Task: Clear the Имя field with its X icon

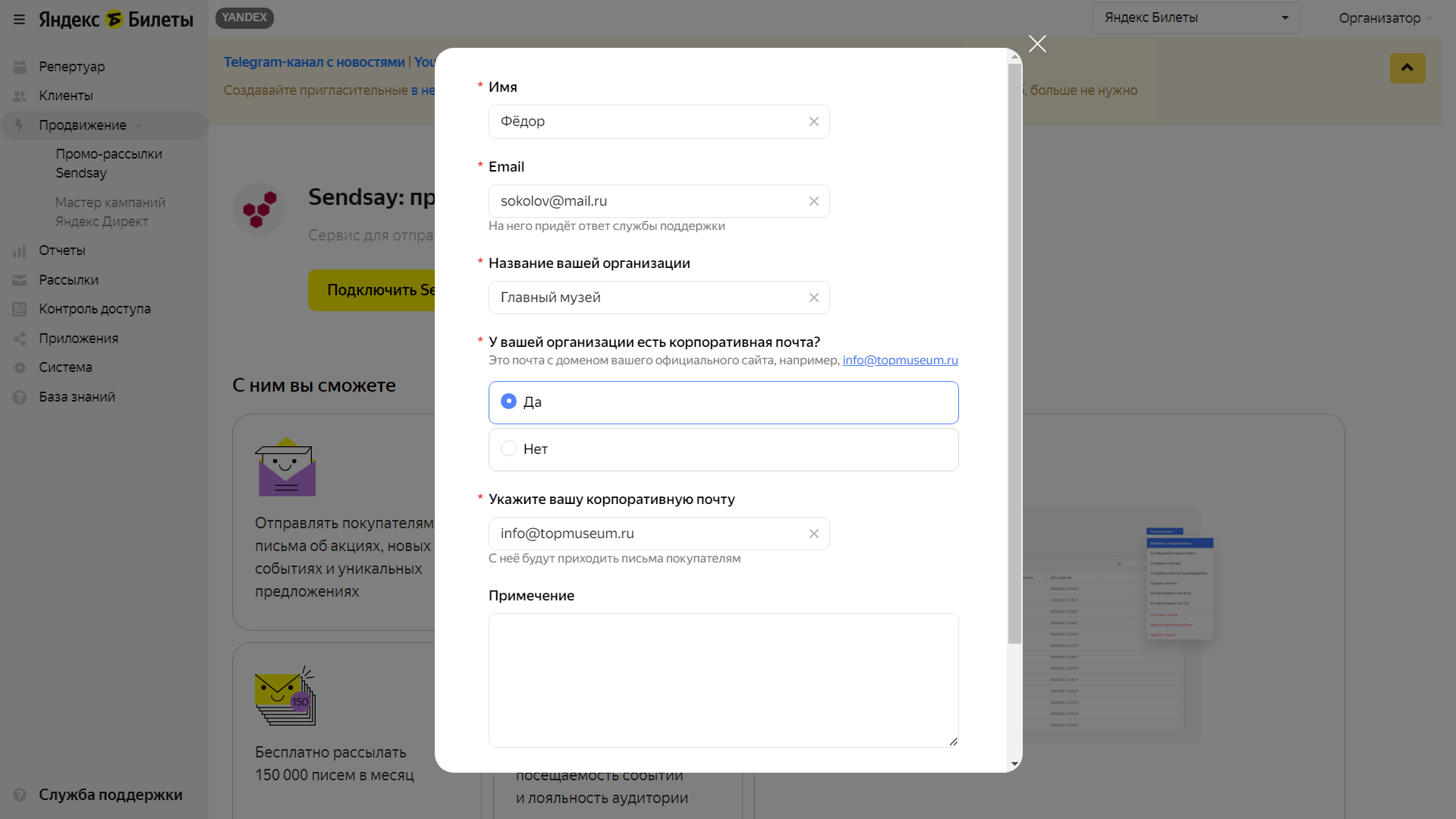Action: (813, 121)
